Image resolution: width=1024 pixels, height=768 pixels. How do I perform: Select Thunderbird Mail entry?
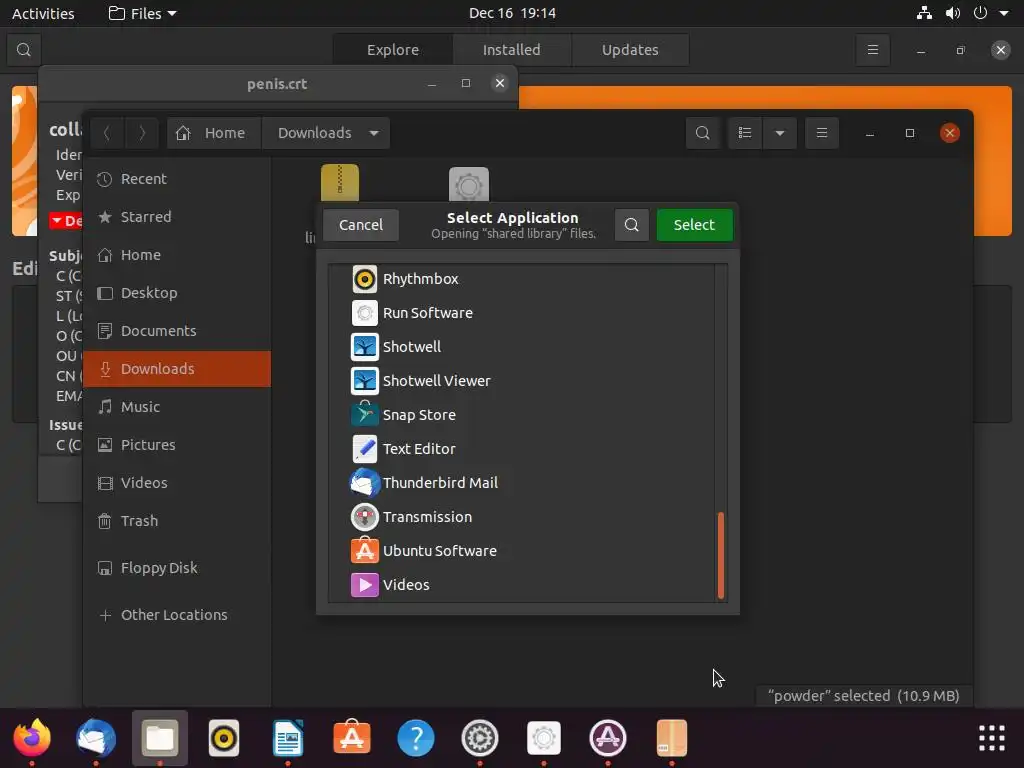pos(521,483)
